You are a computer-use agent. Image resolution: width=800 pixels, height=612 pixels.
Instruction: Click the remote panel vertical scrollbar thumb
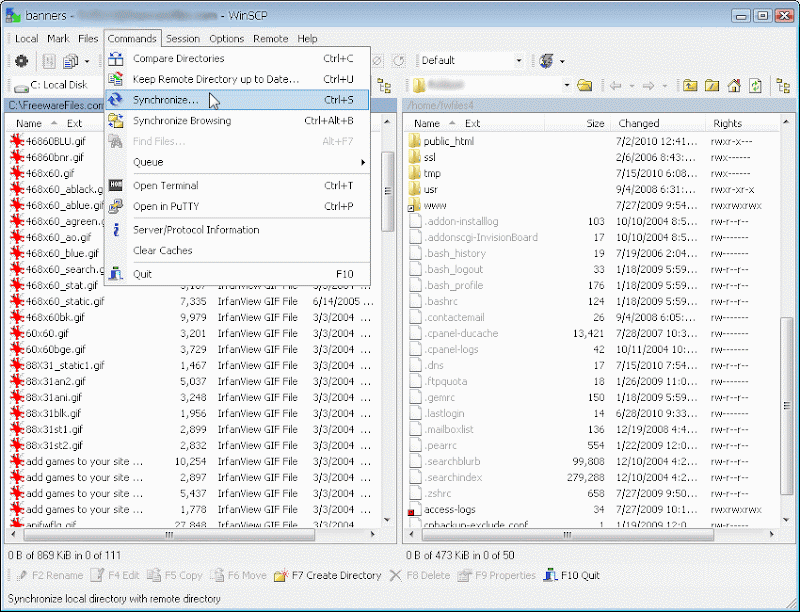click(x=786, y=405)
